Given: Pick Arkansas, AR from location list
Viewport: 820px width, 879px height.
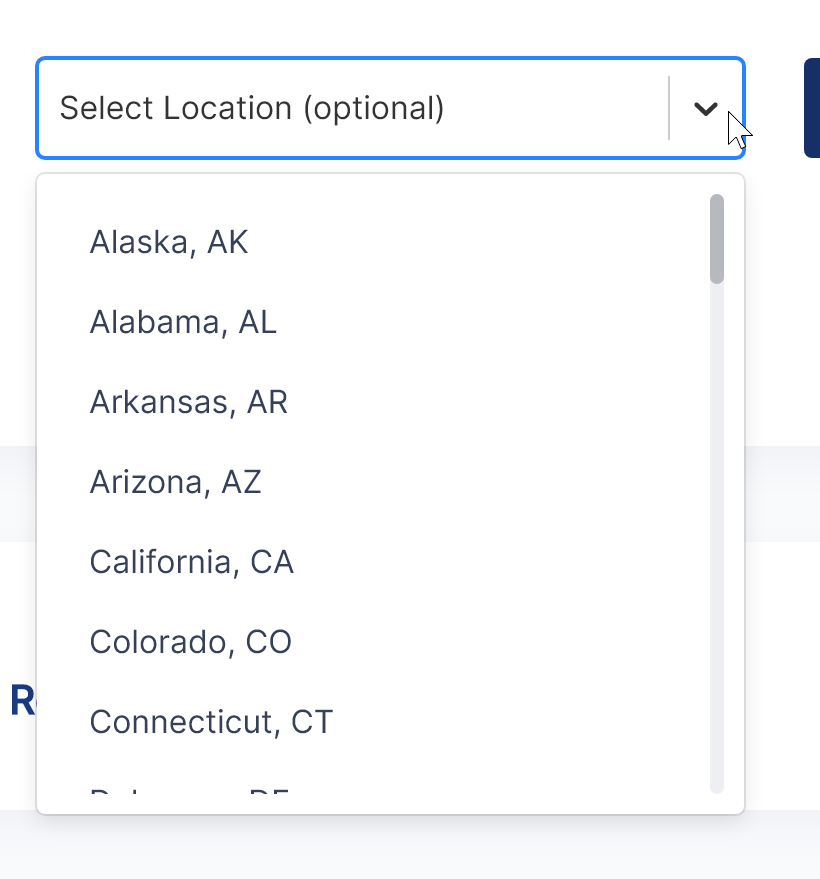Looking at the screenshot, I should click(x=189, y=402).
